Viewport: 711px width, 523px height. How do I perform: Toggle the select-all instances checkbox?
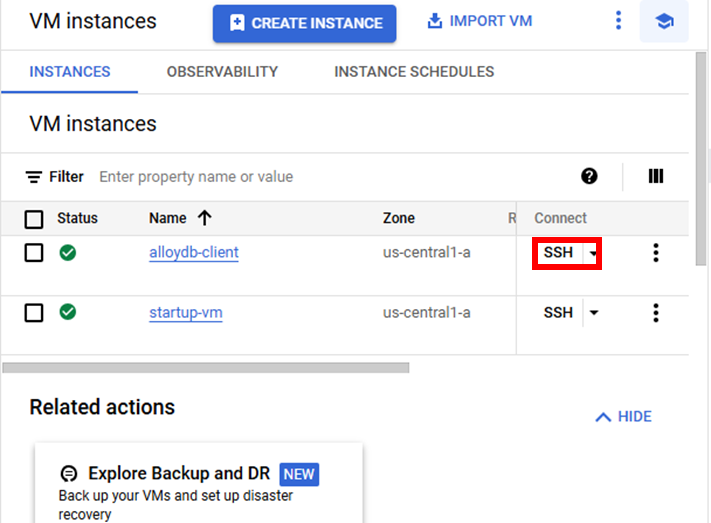(34, 219)
